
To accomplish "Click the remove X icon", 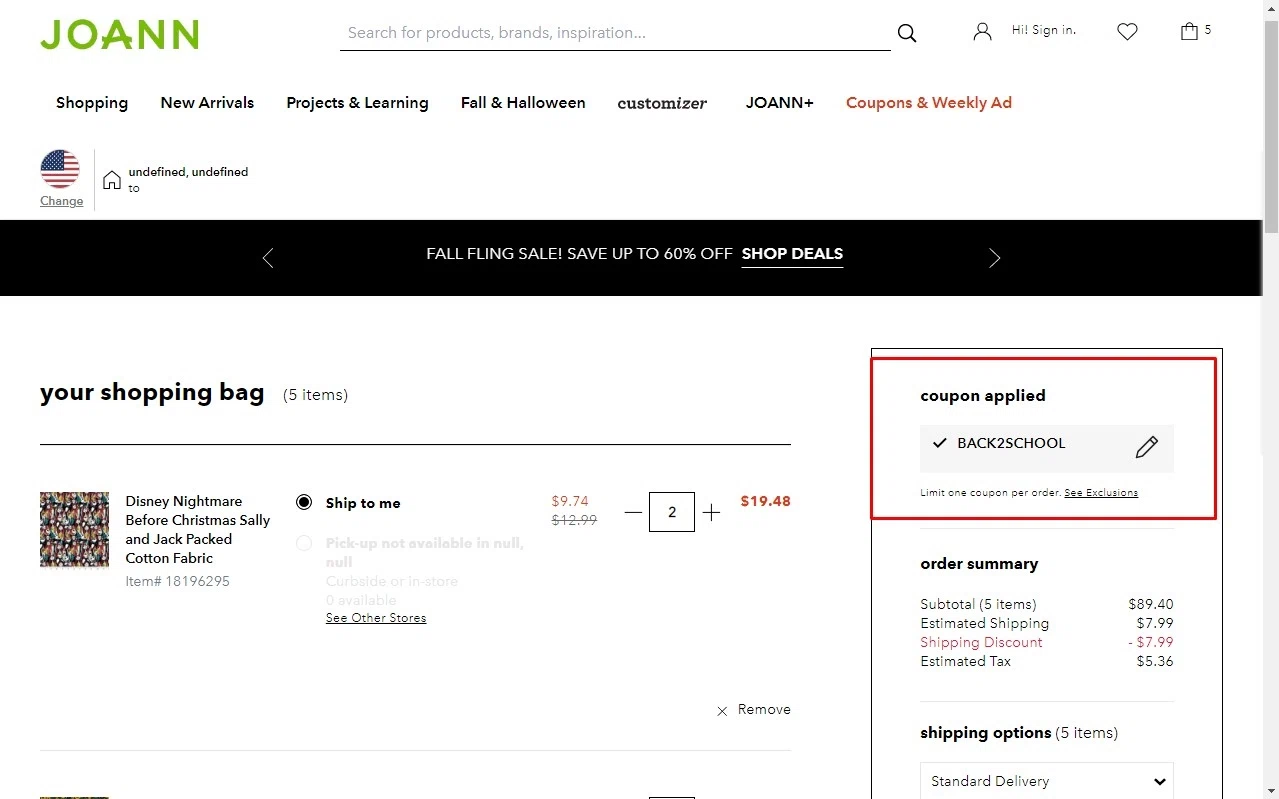I will pos(722,711).
